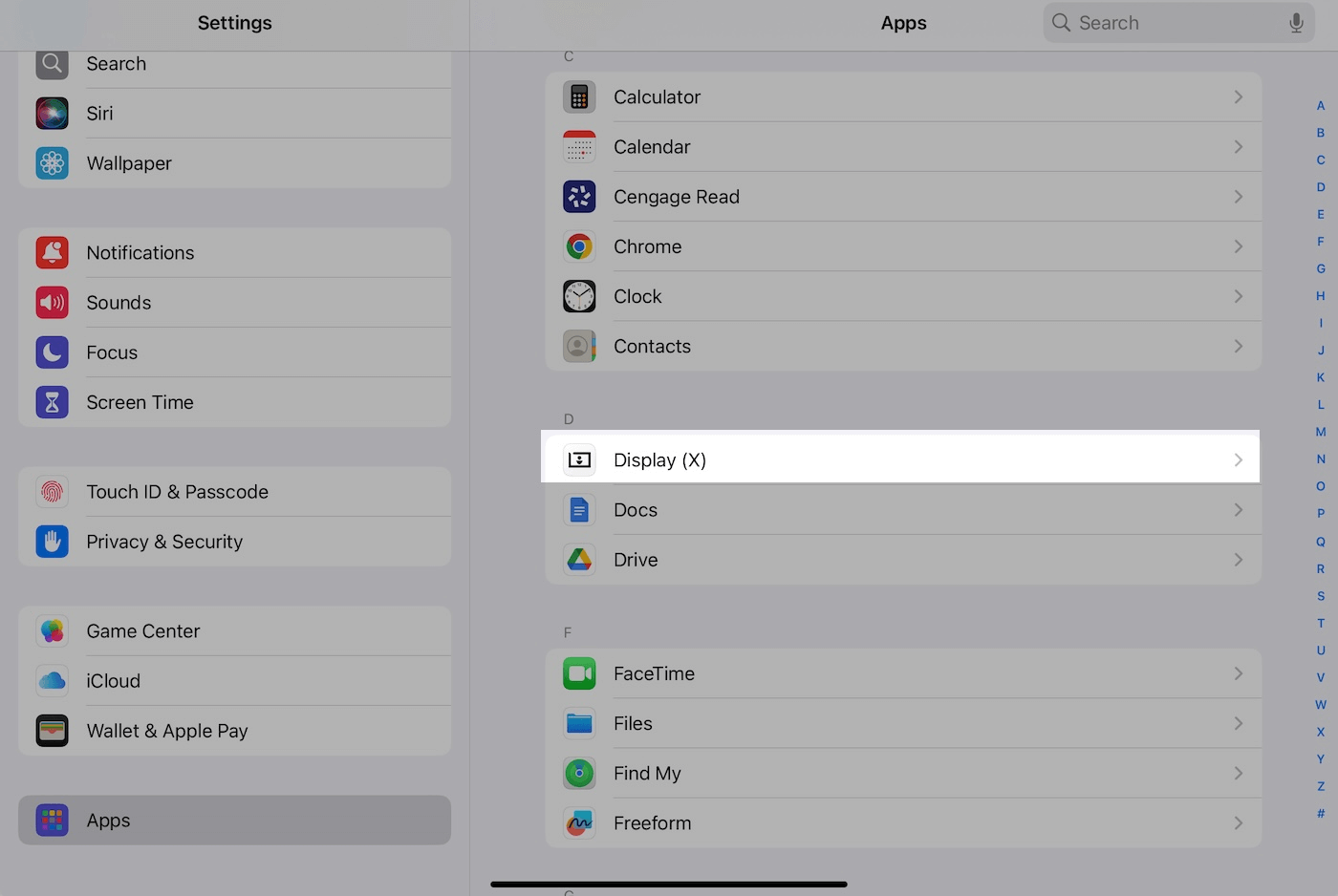The height and width of the screenshot is (896, 1338).
Task: Tap the Touch ID fingerprint icon
Action: tap(52, 491)
